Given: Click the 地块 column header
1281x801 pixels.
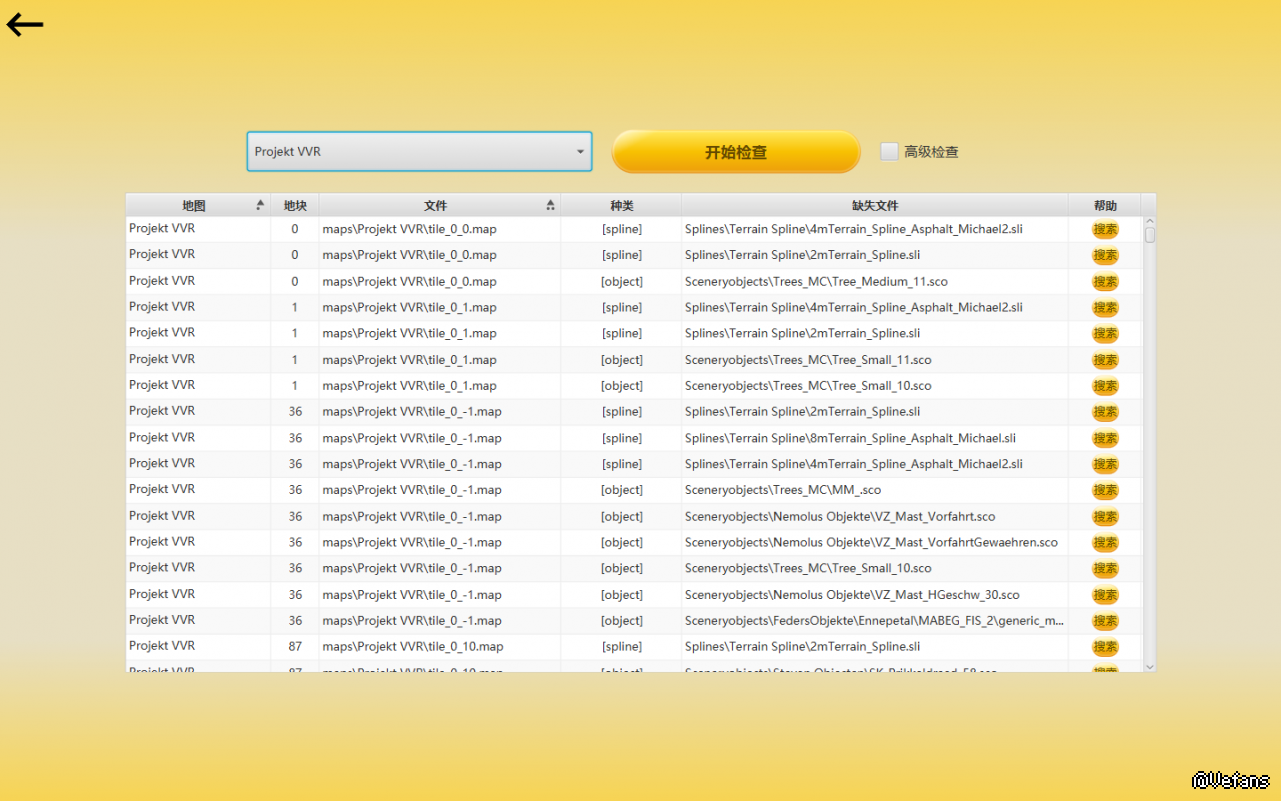Looking at the screenshot, I should [295, 205].
